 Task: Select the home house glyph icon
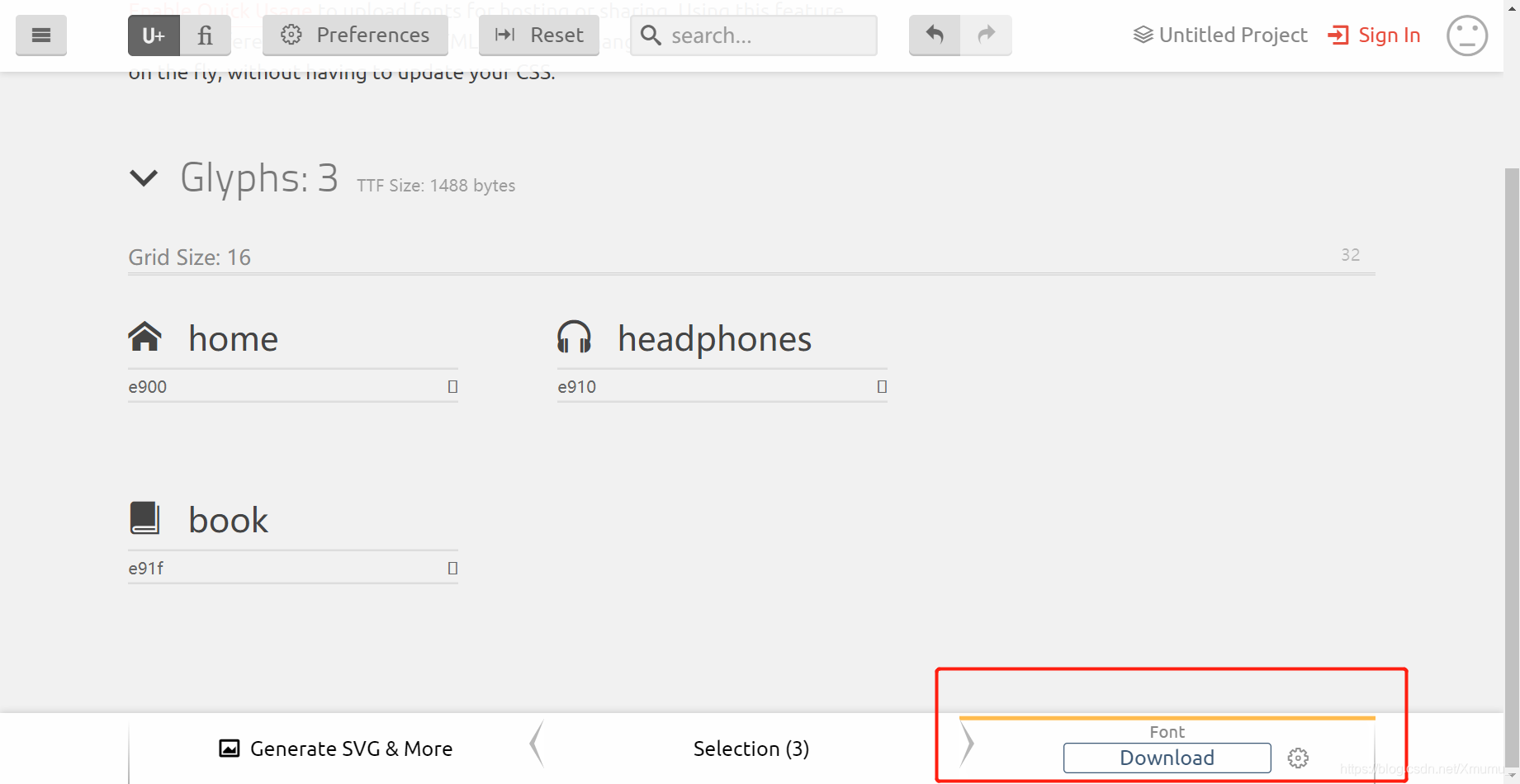(x=144, y=337)
